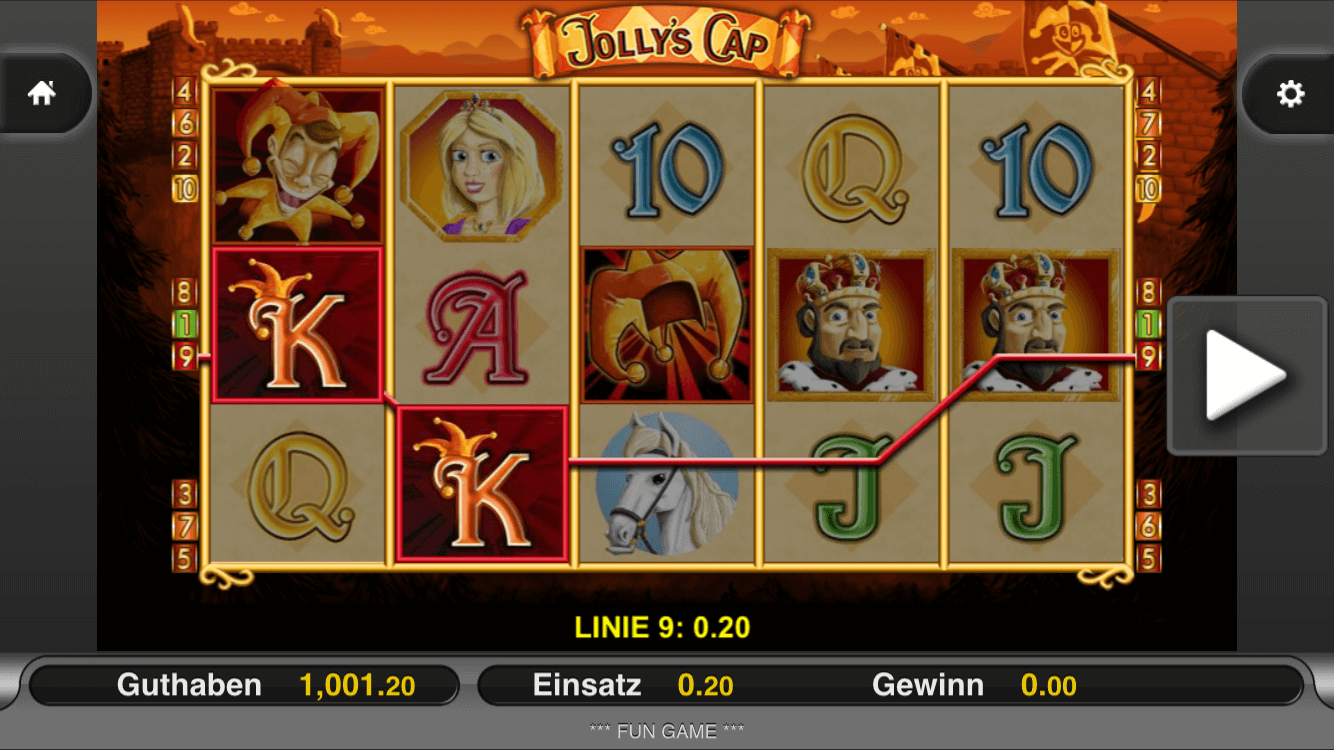Select the white horse symbol
The image size is (1334, 750).
point(666,484)
